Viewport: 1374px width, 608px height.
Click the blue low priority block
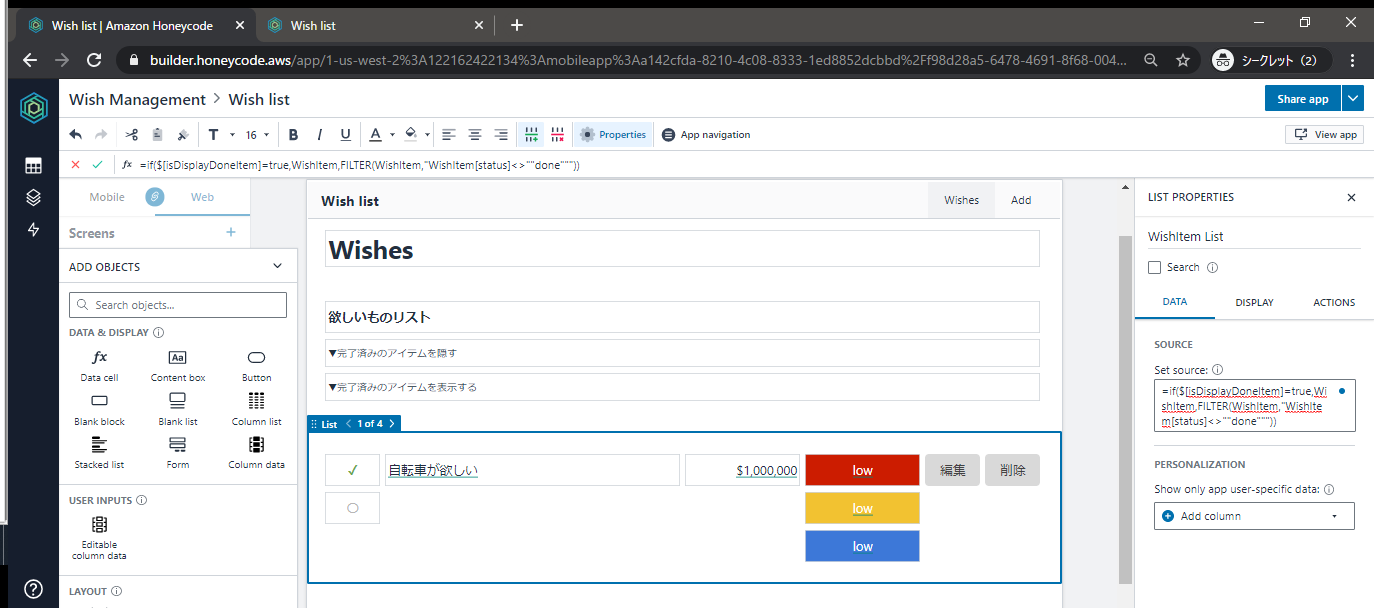862,546
